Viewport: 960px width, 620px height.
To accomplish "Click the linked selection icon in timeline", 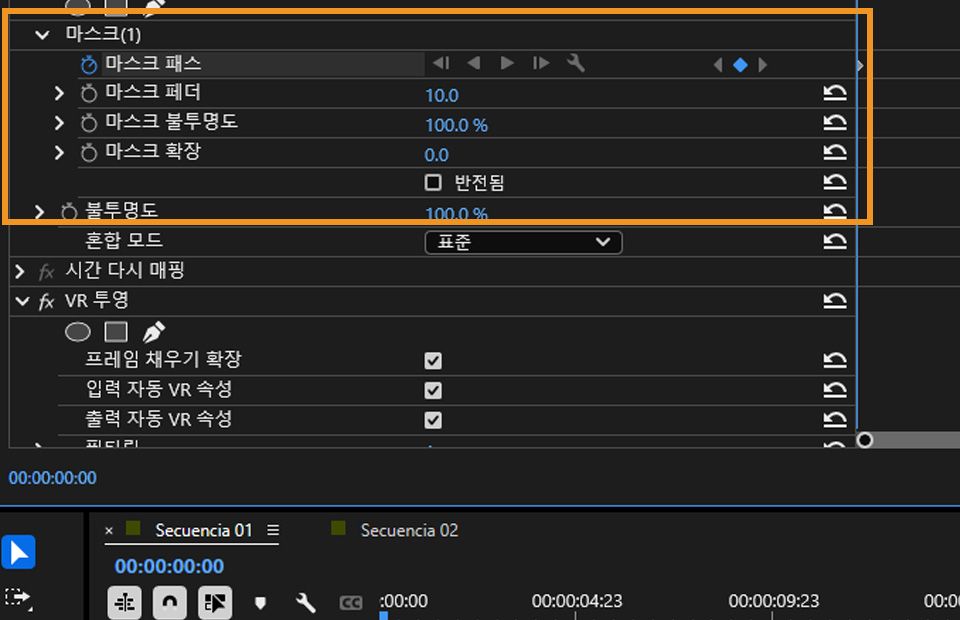I will tap(215, 601).
